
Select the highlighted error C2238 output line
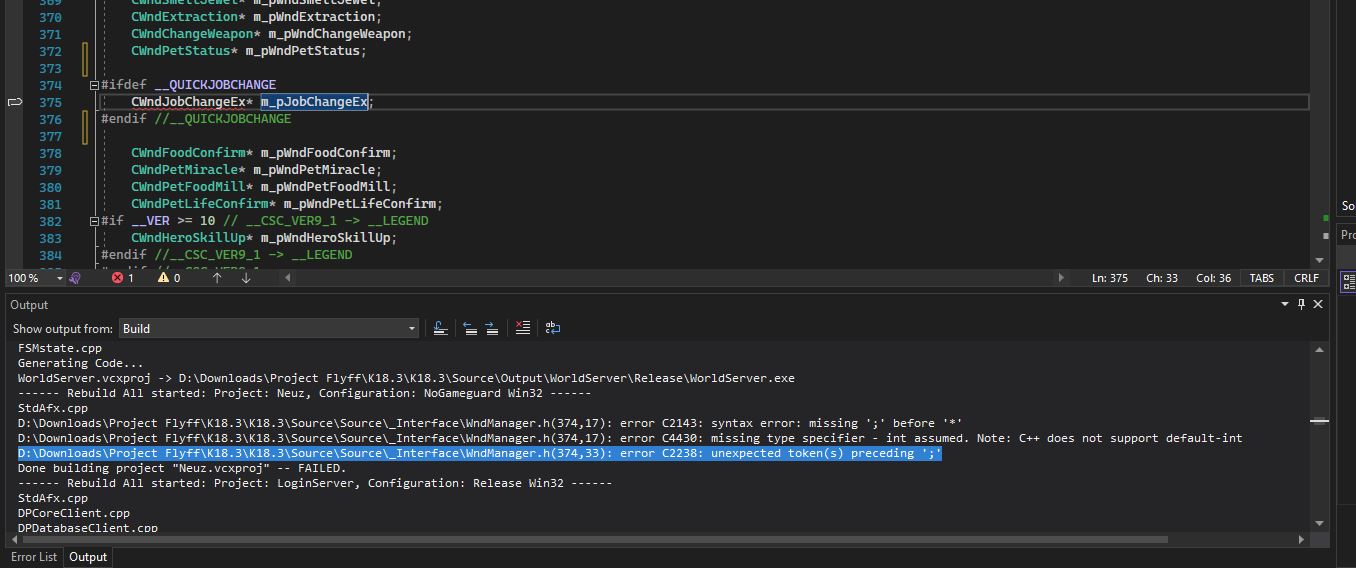(x=480, y=453)
